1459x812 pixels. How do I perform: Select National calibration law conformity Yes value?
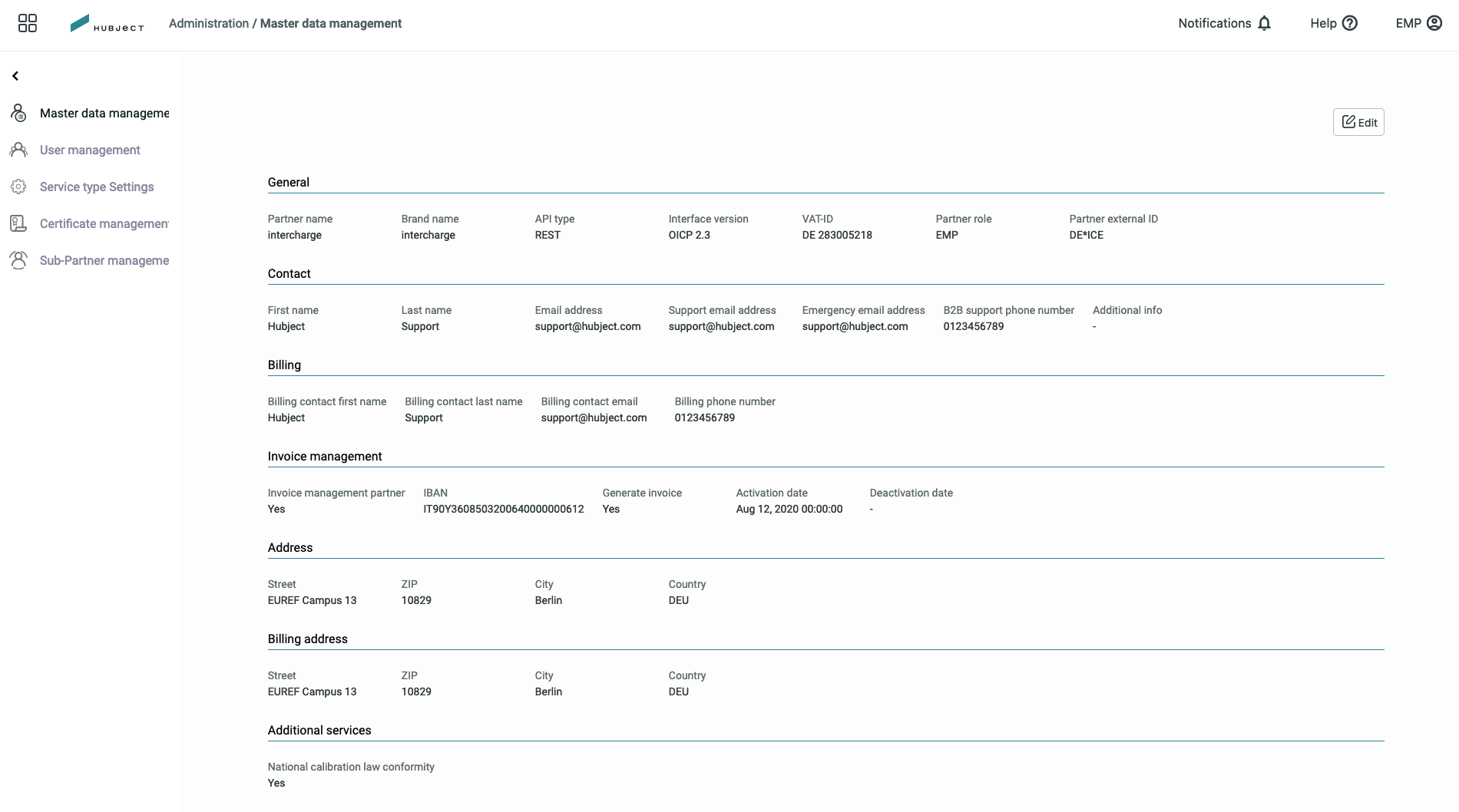276,783
